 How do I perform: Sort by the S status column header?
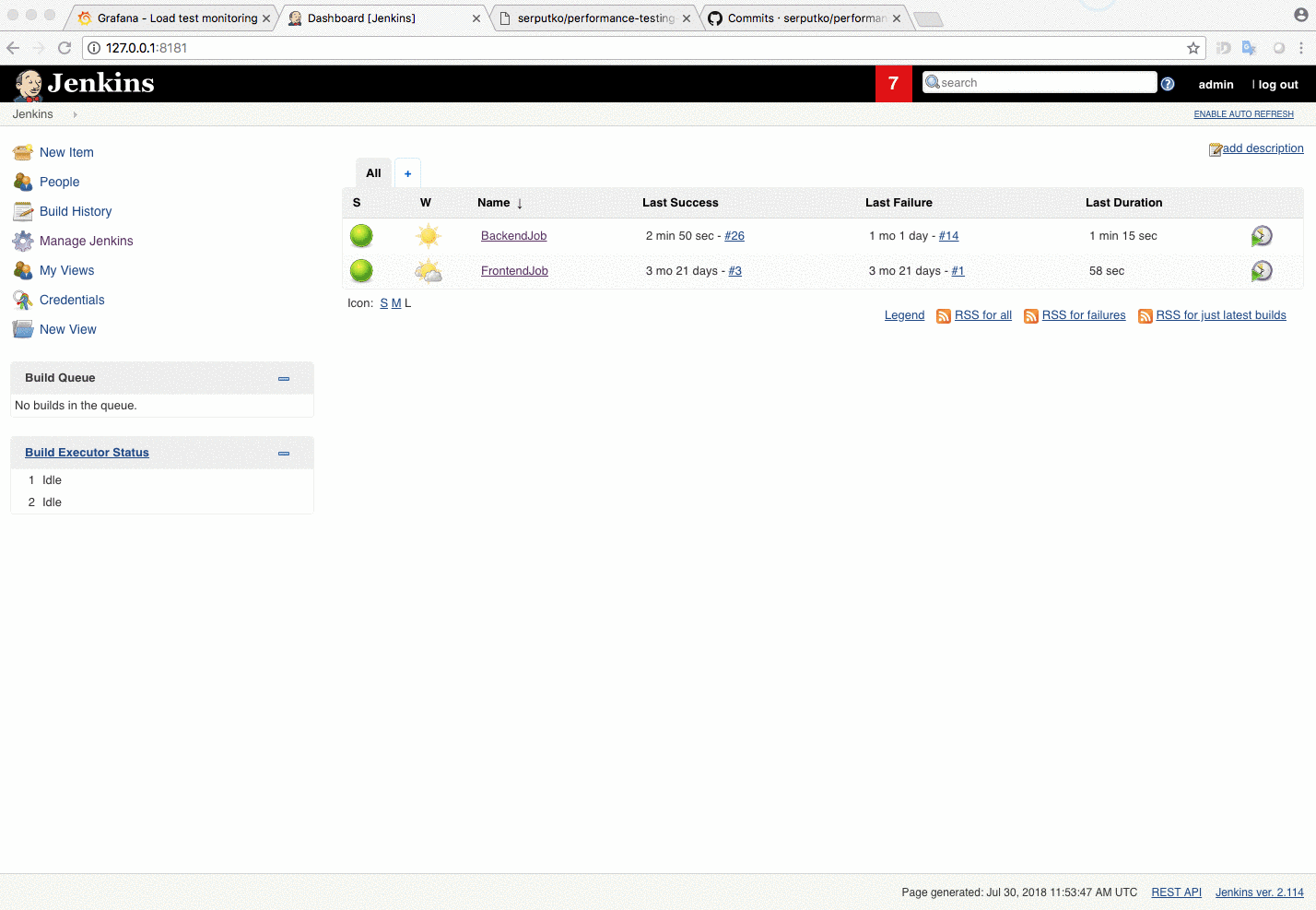point(357,203)
